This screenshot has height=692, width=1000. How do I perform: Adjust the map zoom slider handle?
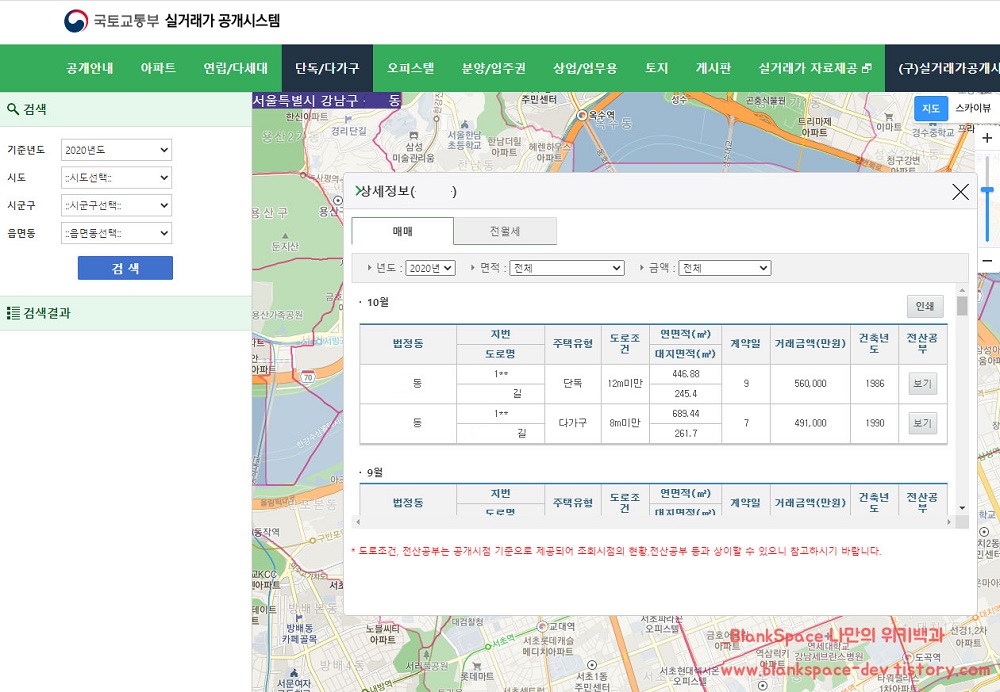pyautogui.click(x=987, y=190)
